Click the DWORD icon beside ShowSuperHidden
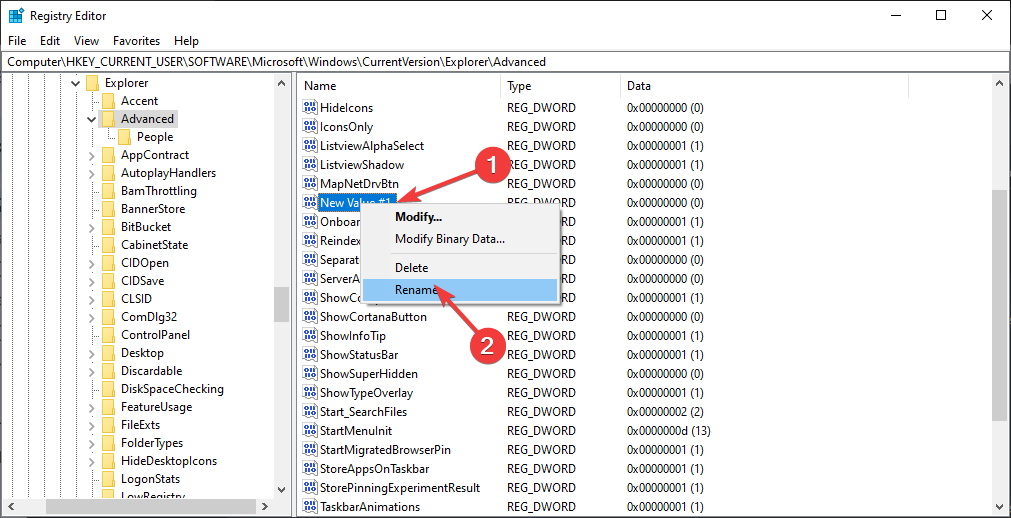The image size is (1011, 518). [309, 374]
